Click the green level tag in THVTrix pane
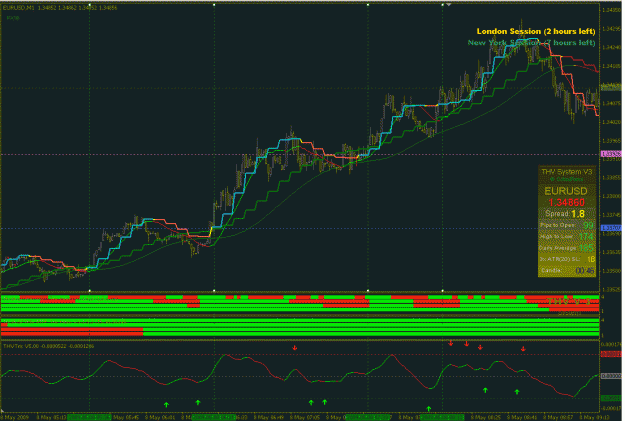 tap(611, 398)
